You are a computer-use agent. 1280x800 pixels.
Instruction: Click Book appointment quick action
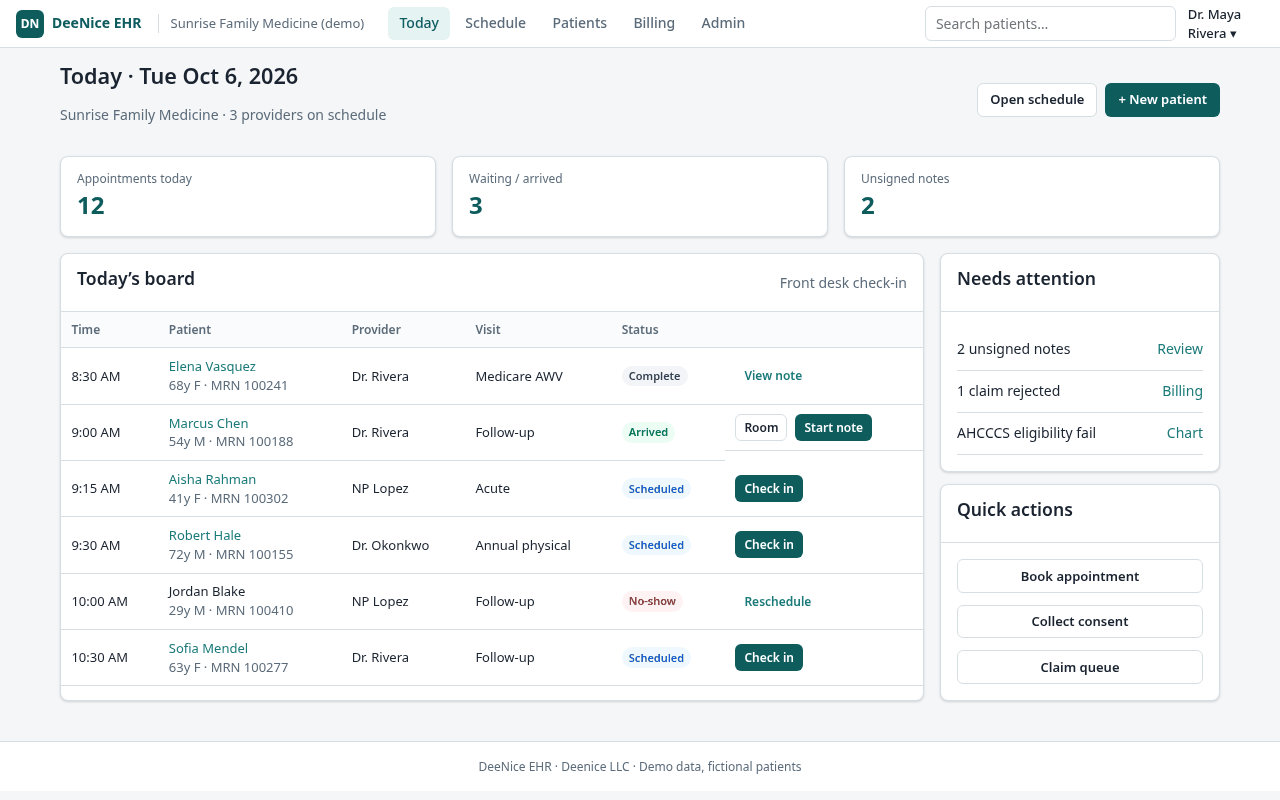1080,576
